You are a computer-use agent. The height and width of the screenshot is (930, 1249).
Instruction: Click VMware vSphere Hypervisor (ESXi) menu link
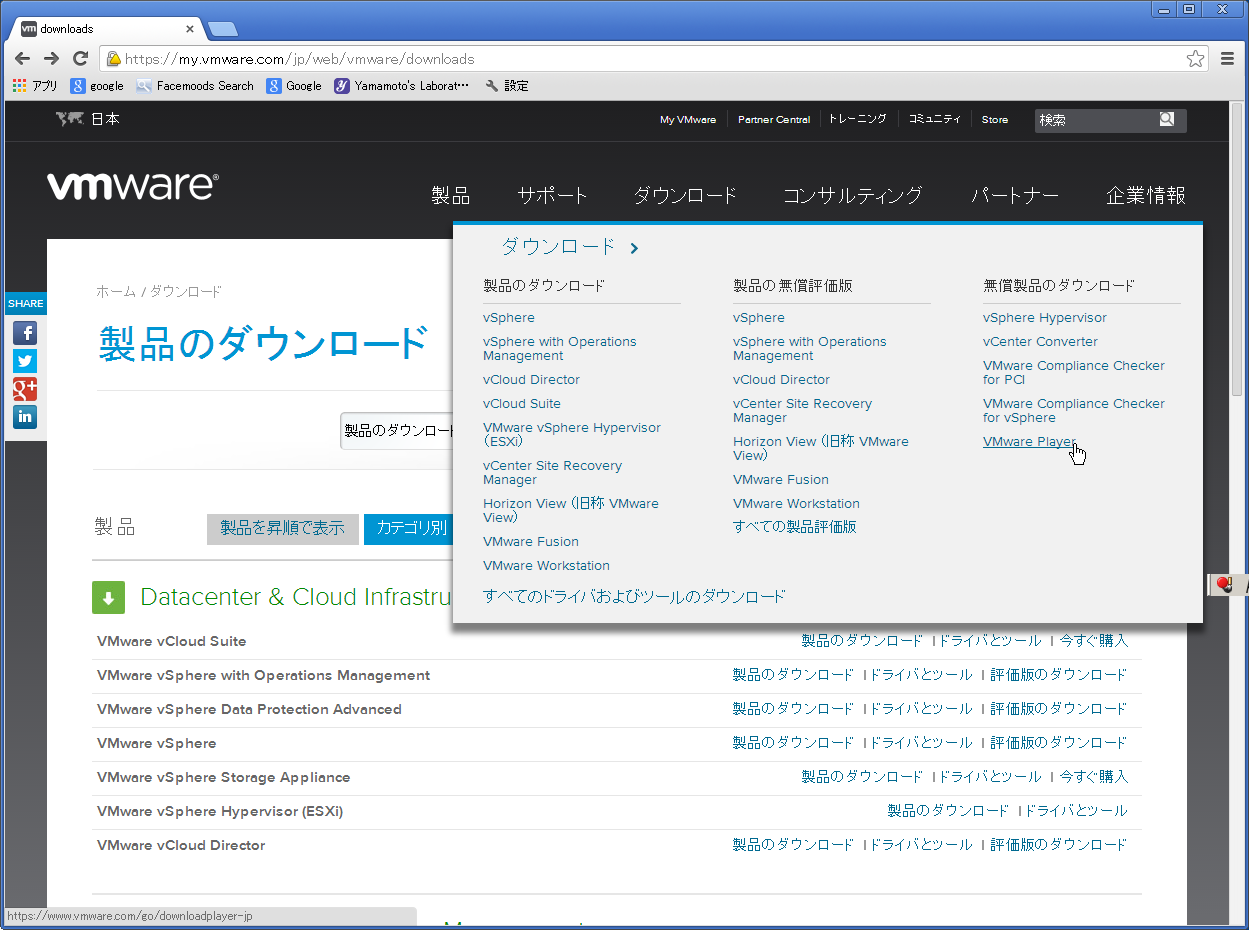[572, 434]
